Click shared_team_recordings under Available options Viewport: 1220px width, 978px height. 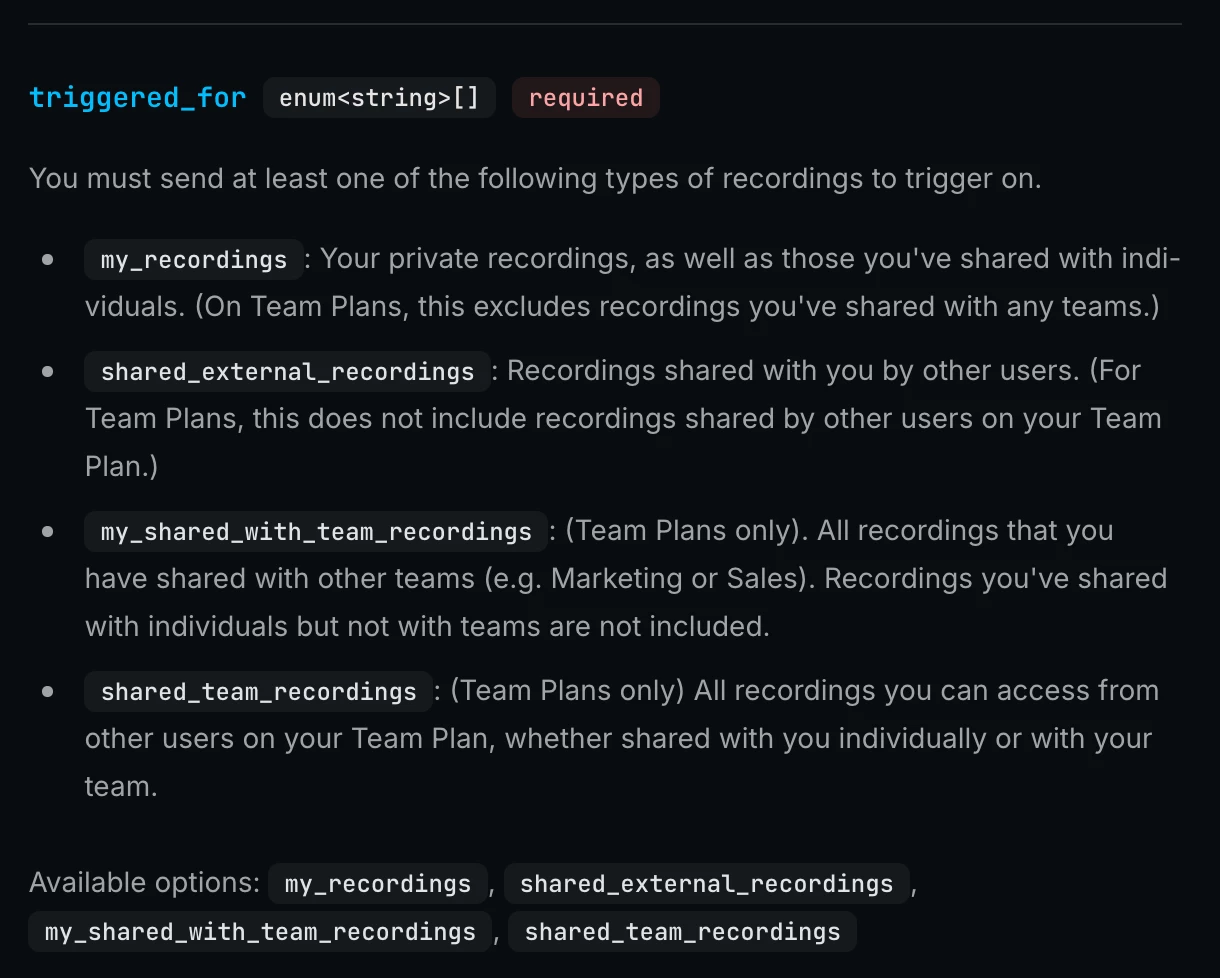(x=682, y=932)
